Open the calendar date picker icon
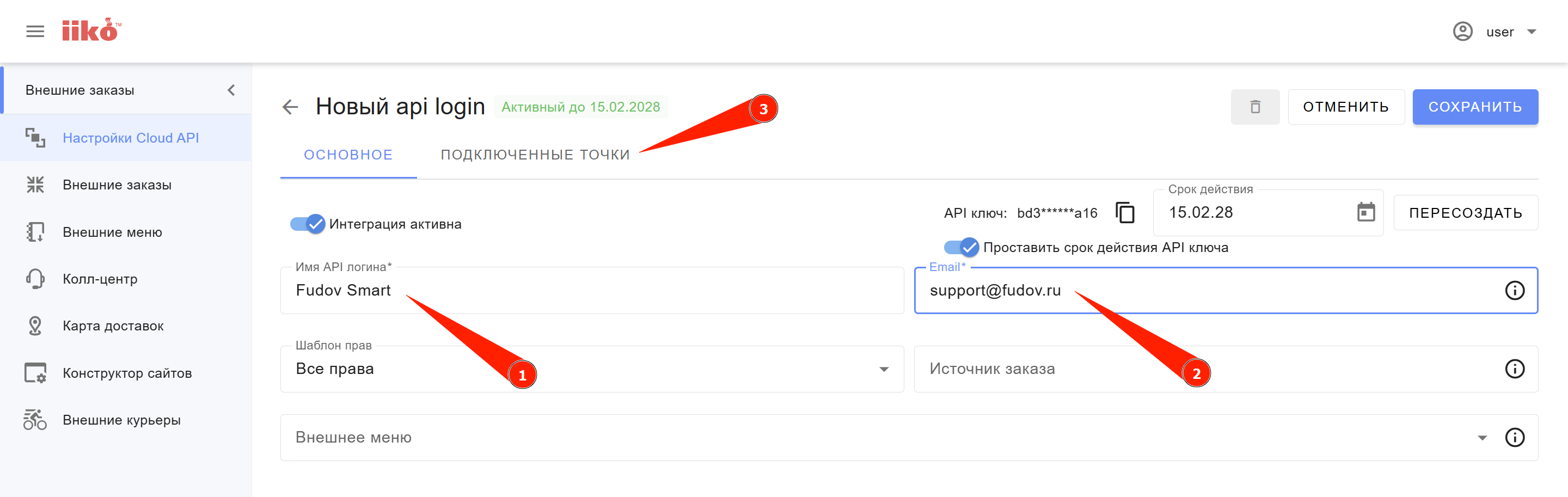 [1366, 212]
